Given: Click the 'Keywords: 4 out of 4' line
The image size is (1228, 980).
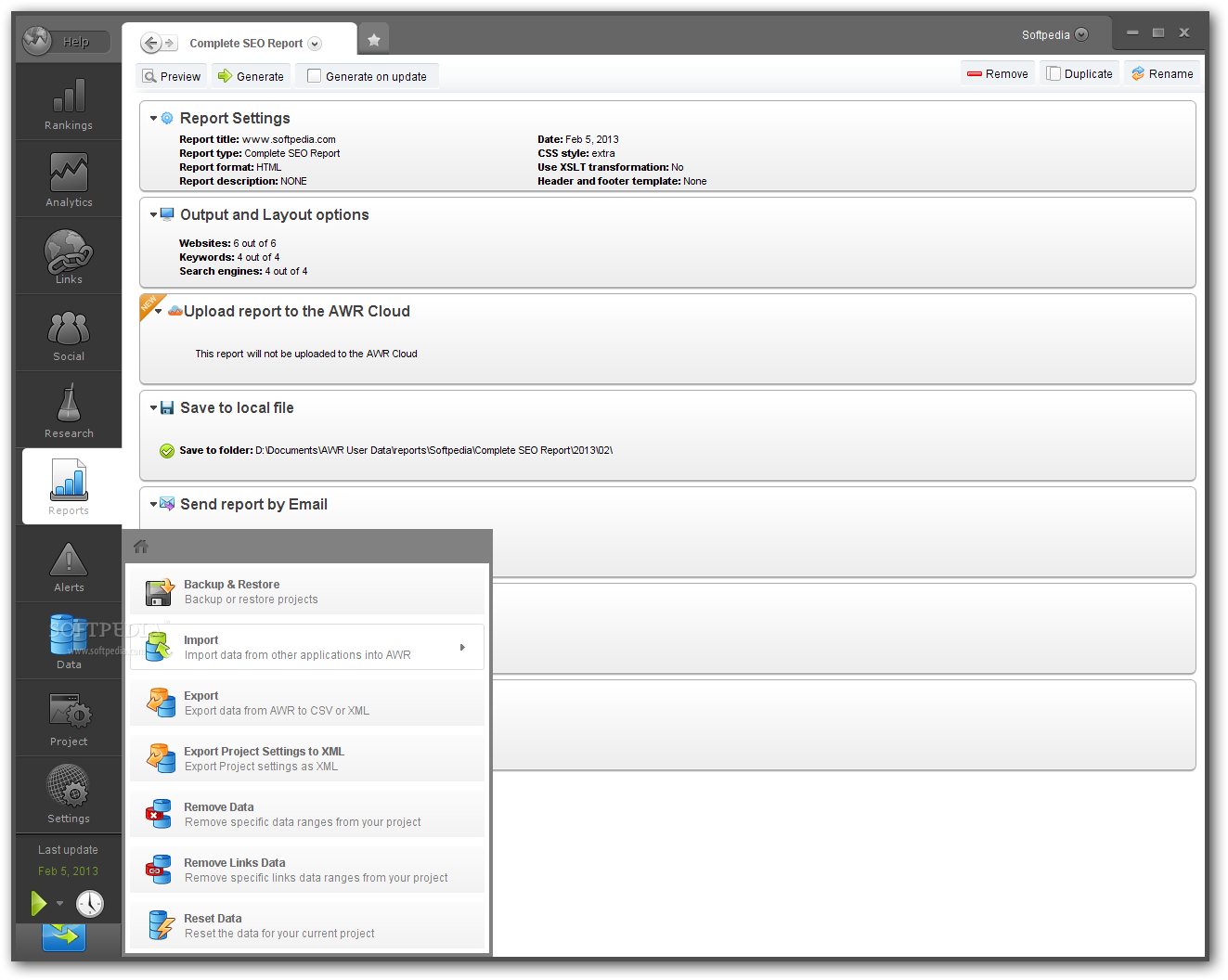Looking at the screenshot, I should click(229, 257).
